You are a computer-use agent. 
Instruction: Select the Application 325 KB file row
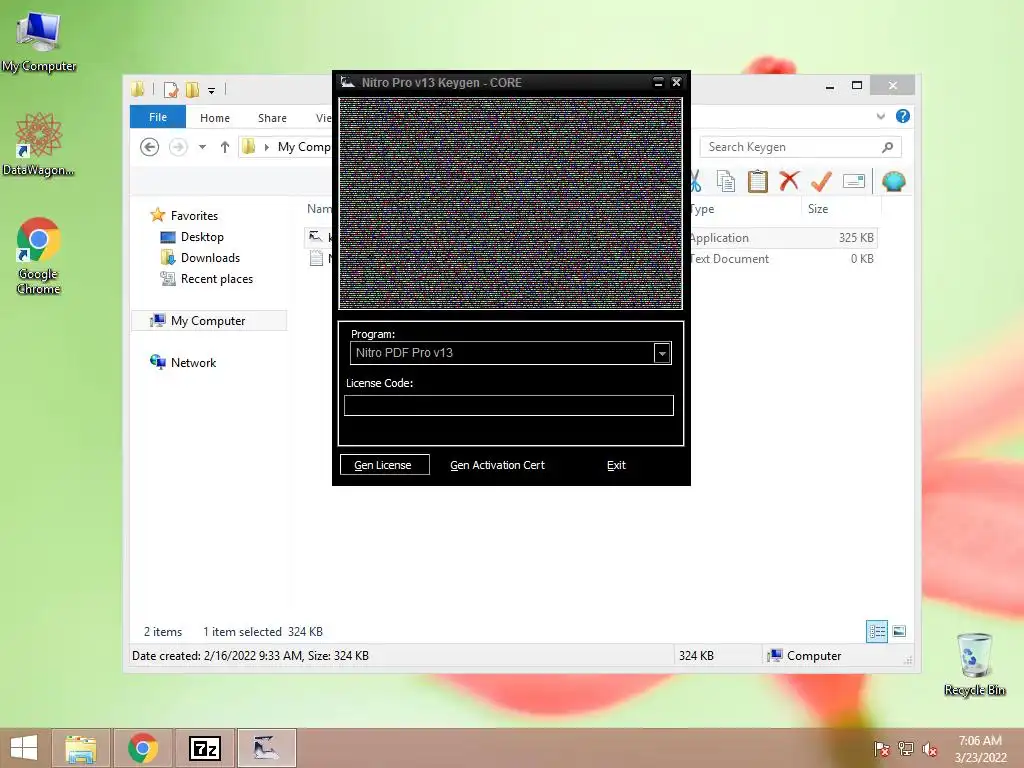[x=783, y=238]
